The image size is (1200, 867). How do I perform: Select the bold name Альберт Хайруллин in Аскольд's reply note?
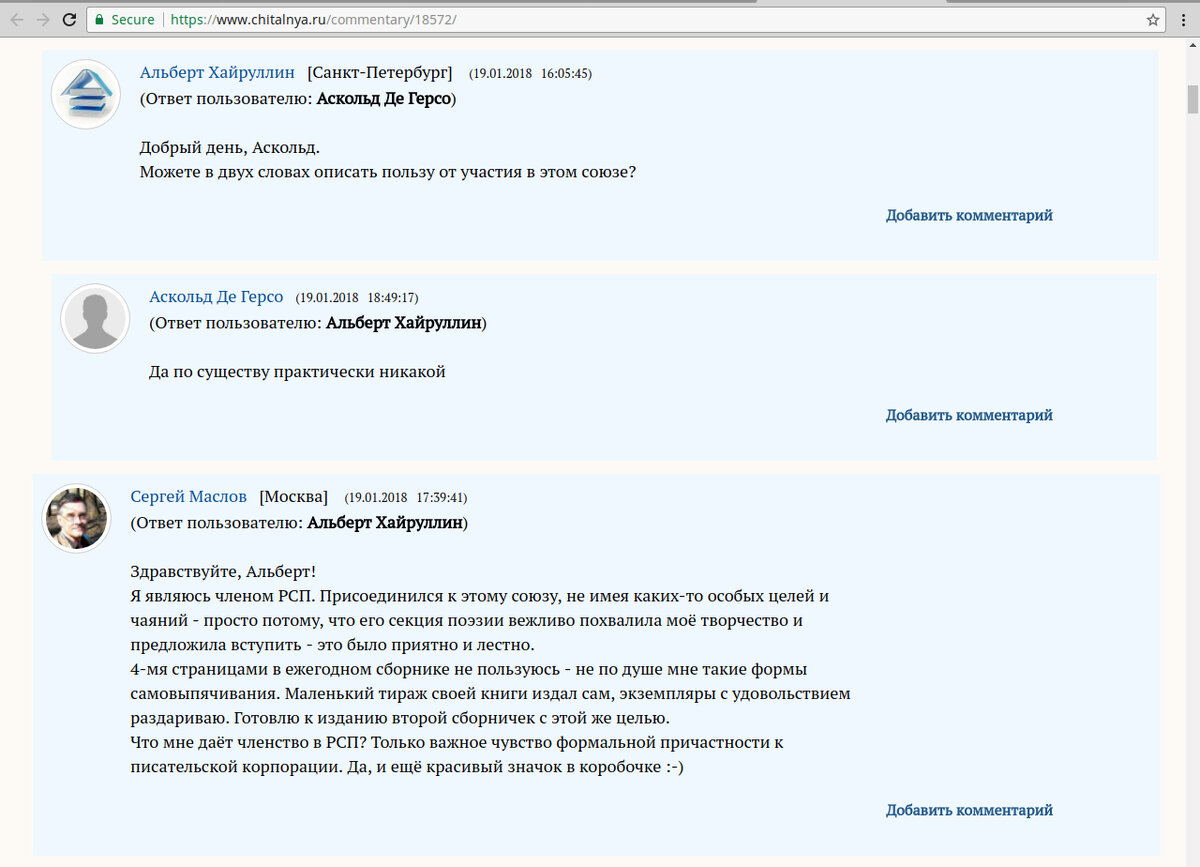[x=404, y=323]
